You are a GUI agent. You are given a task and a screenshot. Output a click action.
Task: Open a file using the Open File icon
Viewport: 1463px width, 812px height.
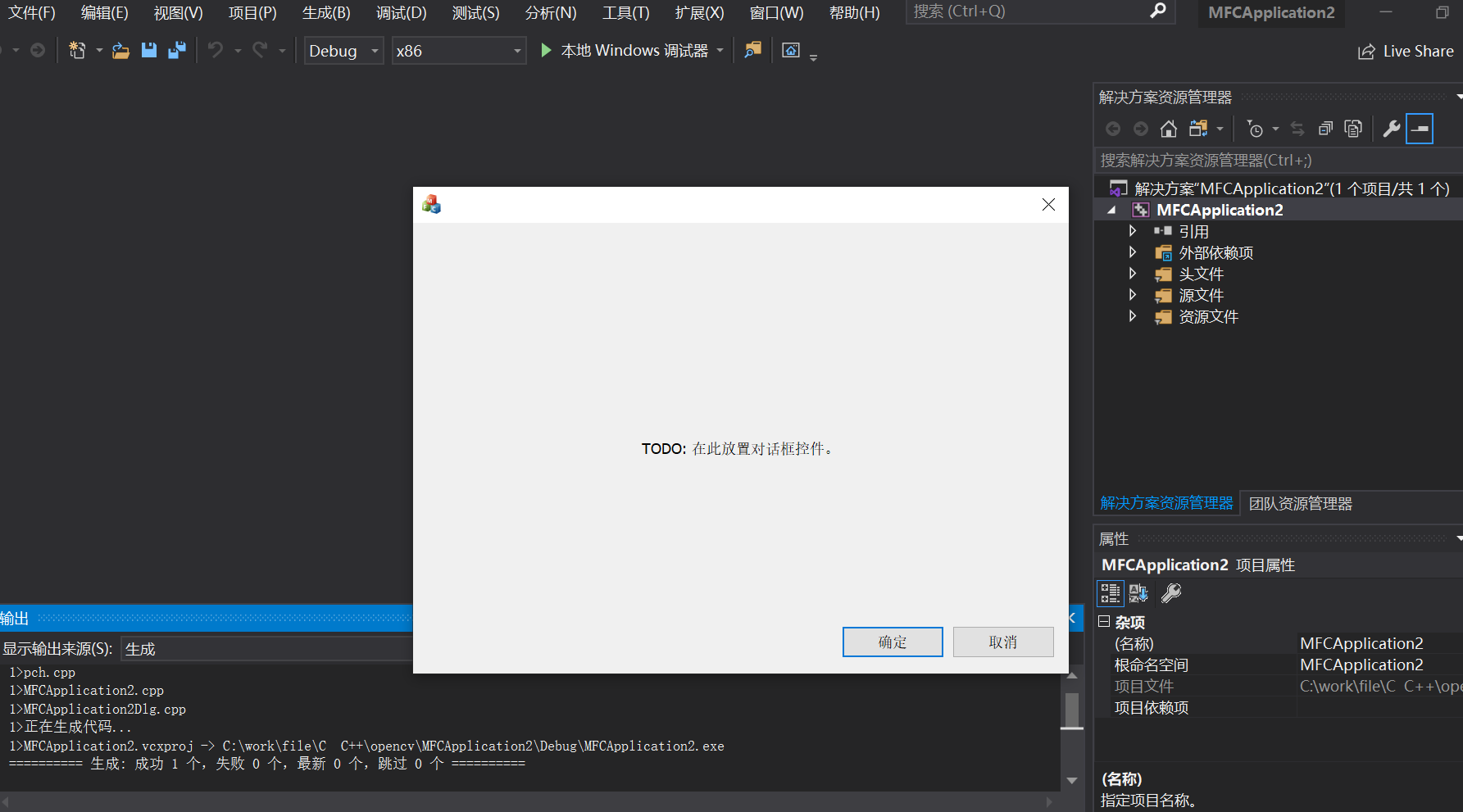click(120, 50)
